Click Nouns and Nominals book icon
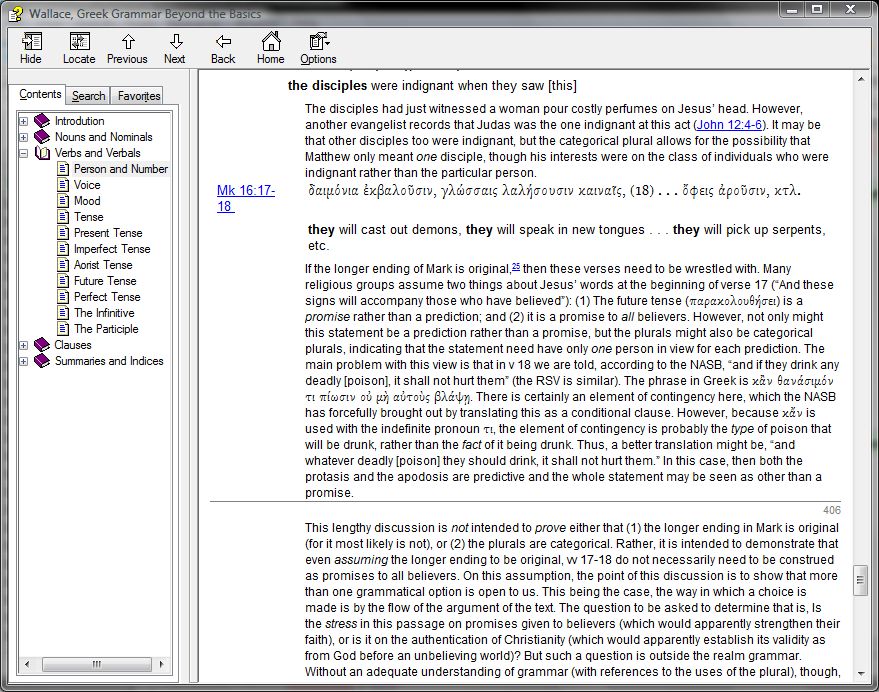 click(42, 137)
